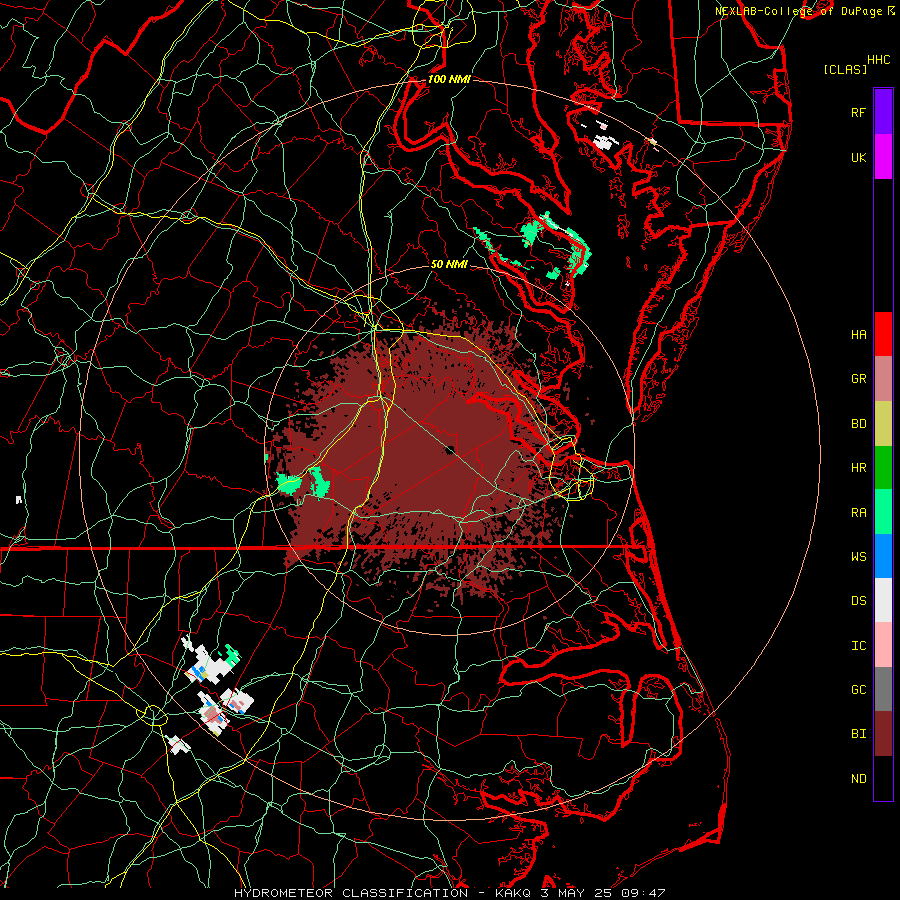Click the 'WS' legend label

tap(858, 557)
